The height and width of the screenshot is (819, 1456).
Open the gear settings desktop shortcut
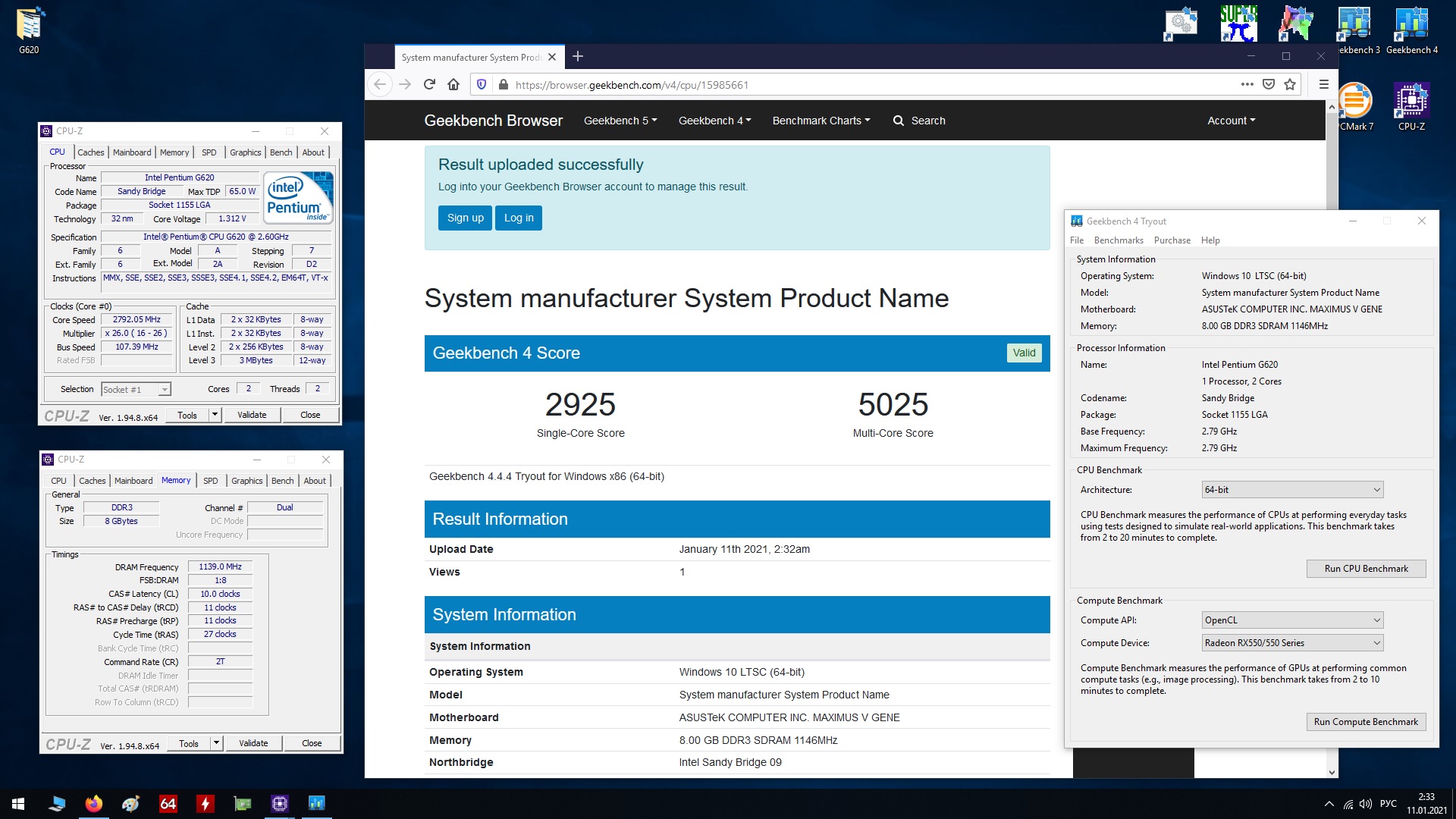[x=1181, y=24]
